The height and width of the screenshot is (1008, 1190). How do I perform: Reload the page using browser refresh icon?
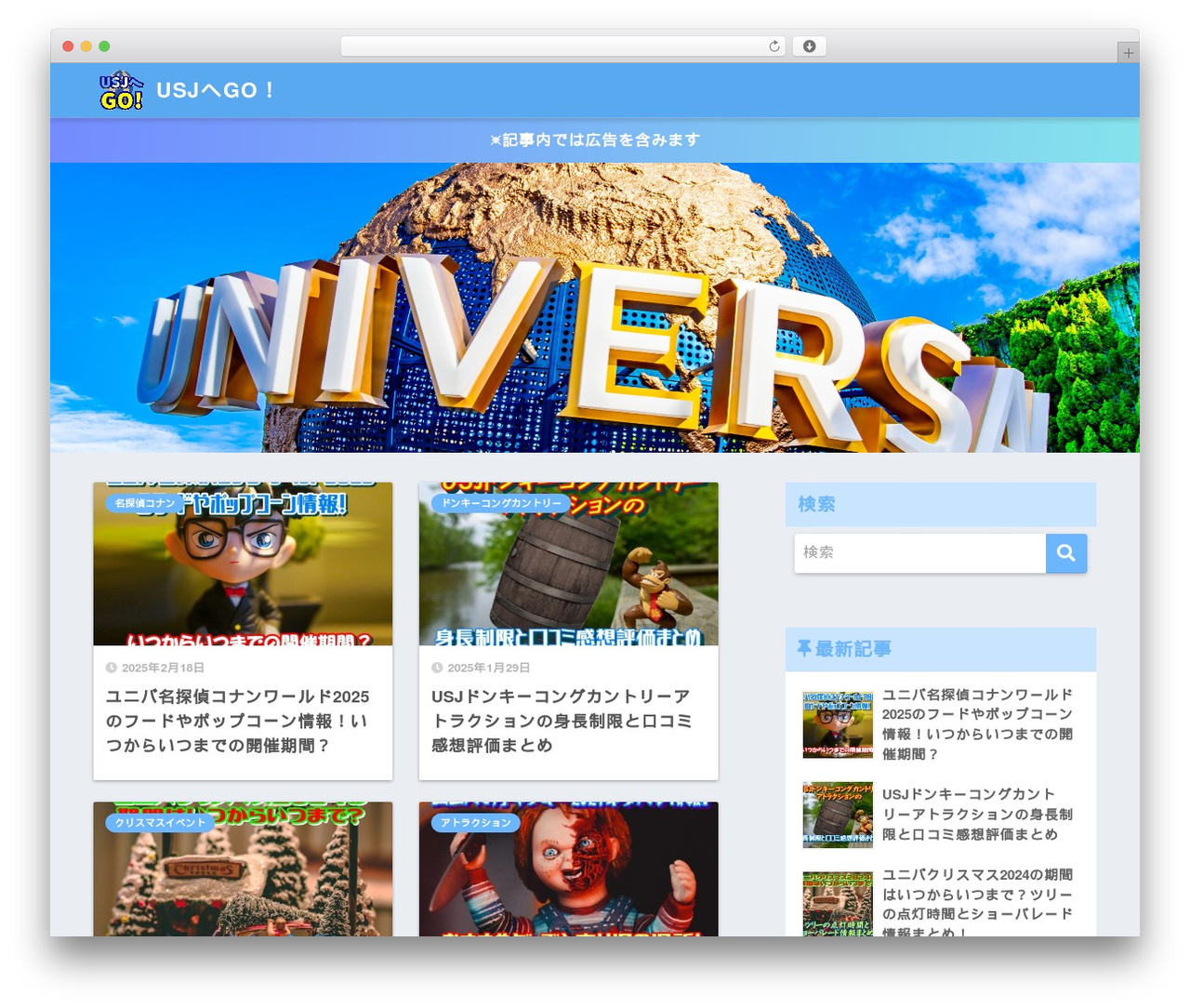pos(774,46)
